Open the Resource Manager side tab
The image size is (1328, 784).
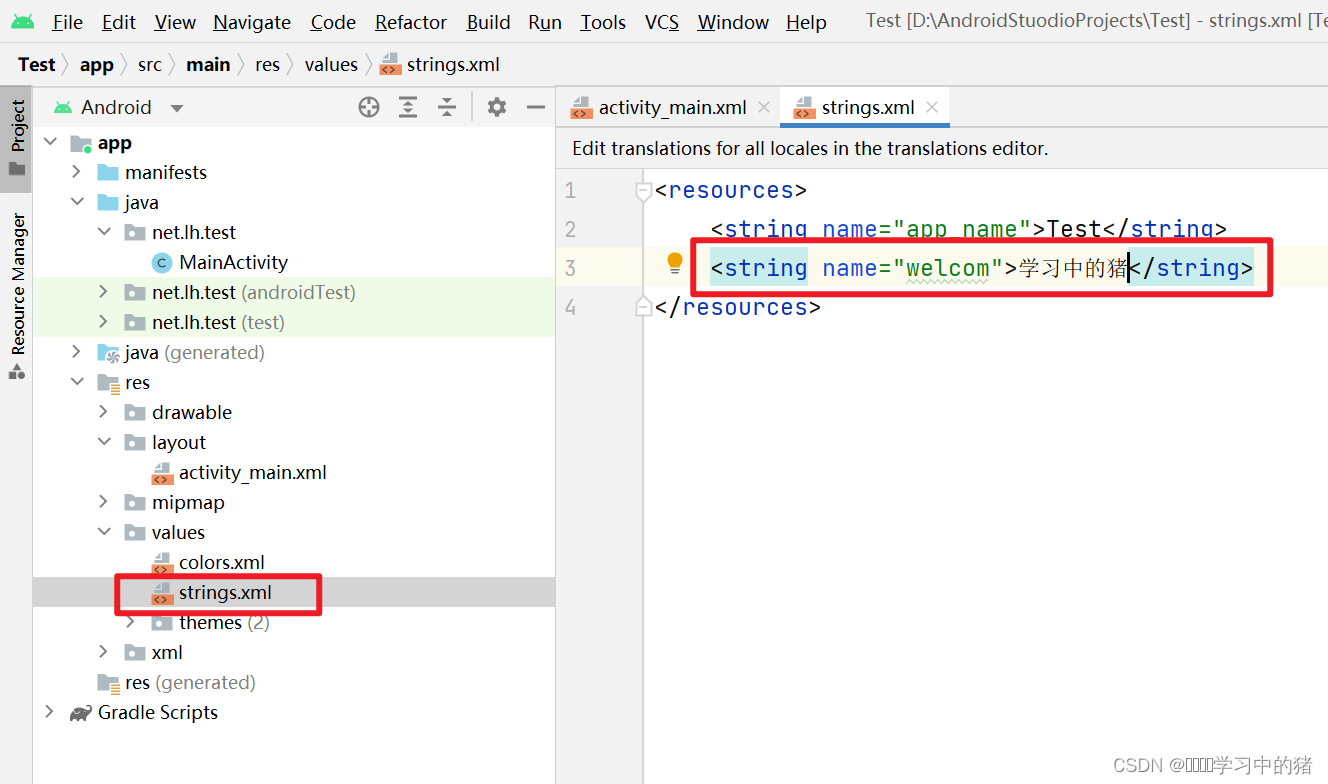tap(17, 296)
